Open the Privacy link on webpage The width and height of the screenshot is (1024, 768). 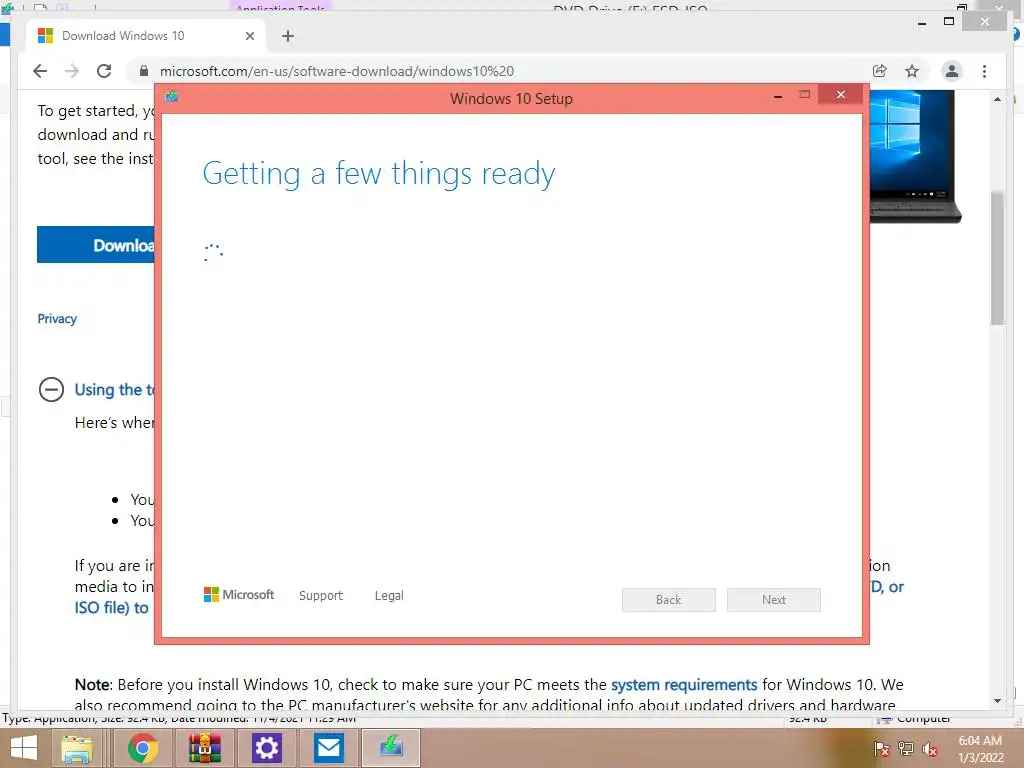pos(57,319)
